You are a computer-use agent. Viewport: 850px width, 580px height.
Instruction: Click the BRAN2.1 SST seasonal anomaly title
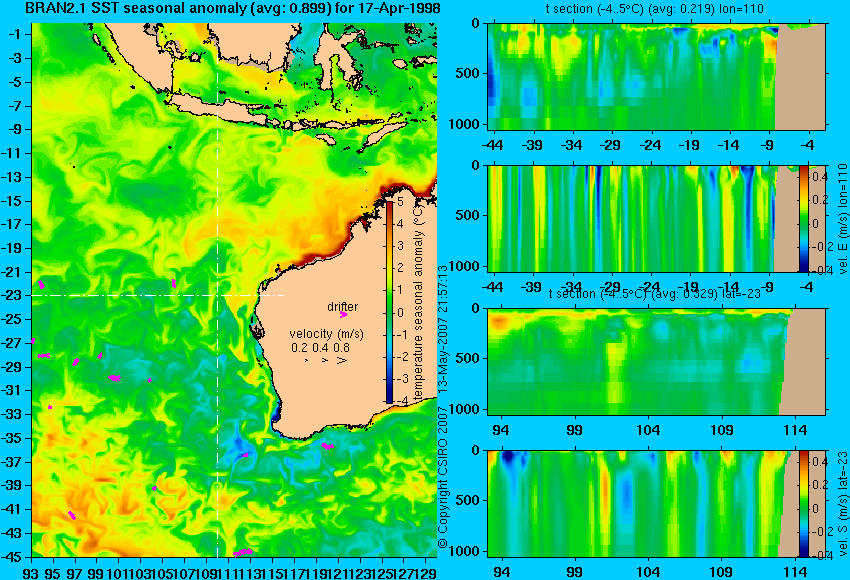232,9
